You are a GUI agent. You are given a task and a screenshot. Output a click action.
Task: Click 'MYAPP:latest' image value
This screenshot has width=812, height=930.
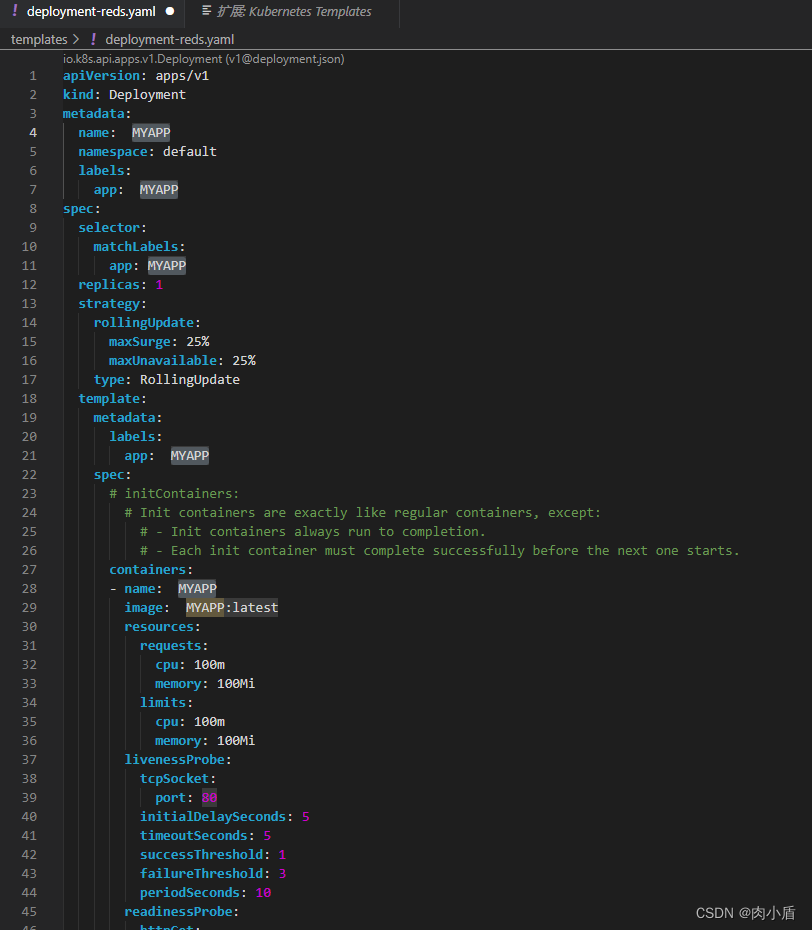click(x=232, y=607)
